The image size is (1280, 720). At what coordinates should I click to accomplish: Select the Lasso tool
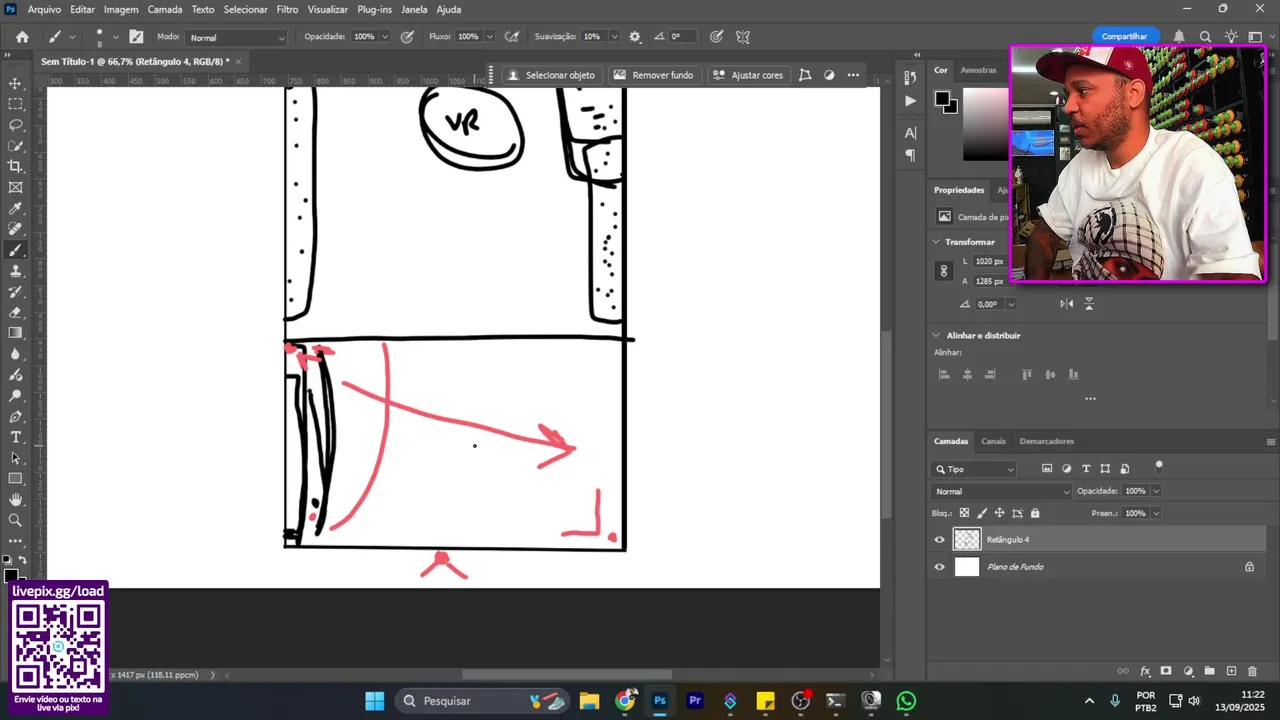pos(15,125)
